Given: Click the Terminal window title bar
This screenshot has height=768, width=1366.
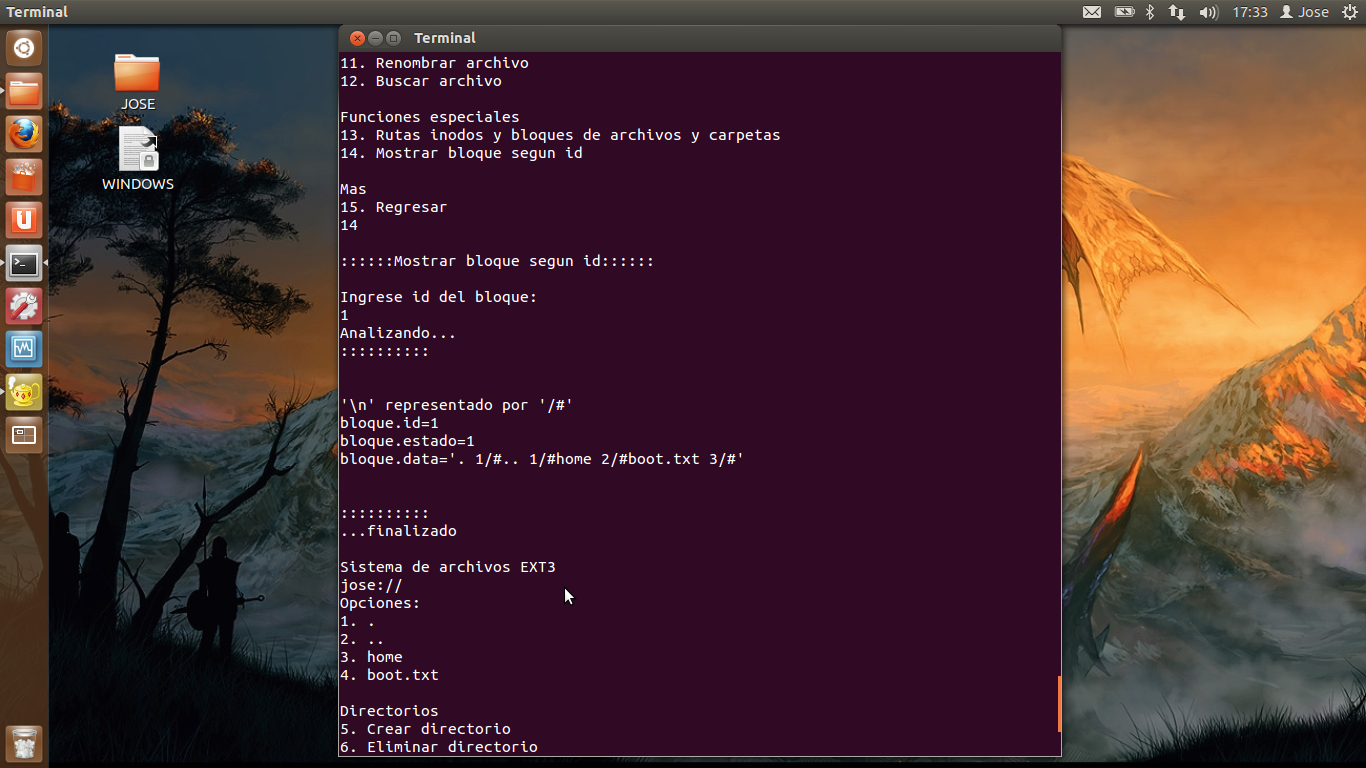Looking at the screenshot, I should click(700, 38).
